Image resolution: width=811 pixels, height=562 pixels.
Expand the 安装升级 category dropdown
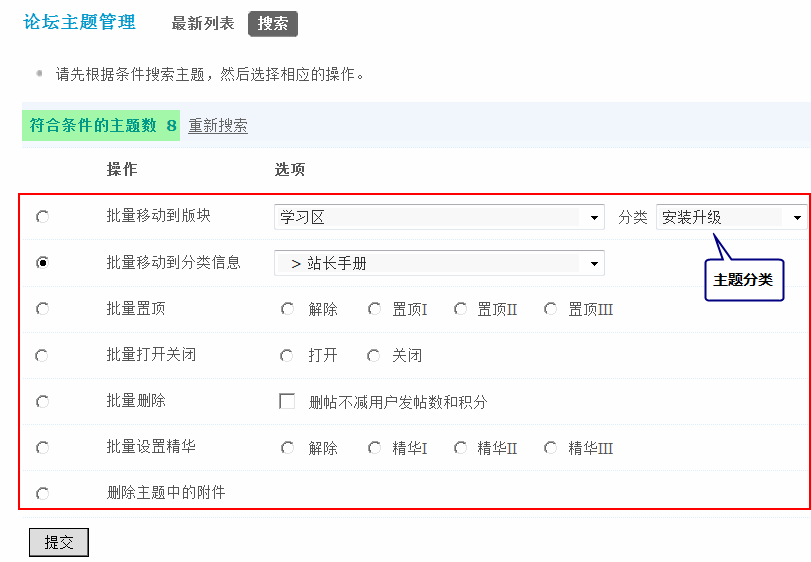point(731,217)
